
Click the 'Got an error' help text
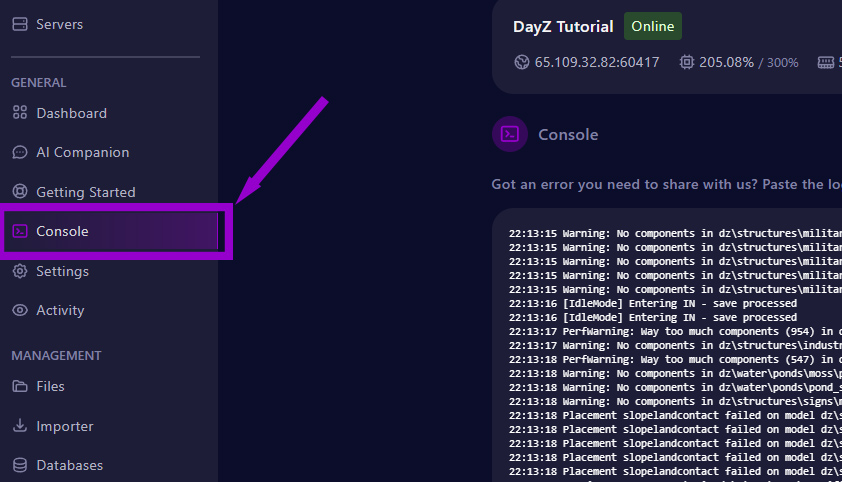tap(666, 184)
